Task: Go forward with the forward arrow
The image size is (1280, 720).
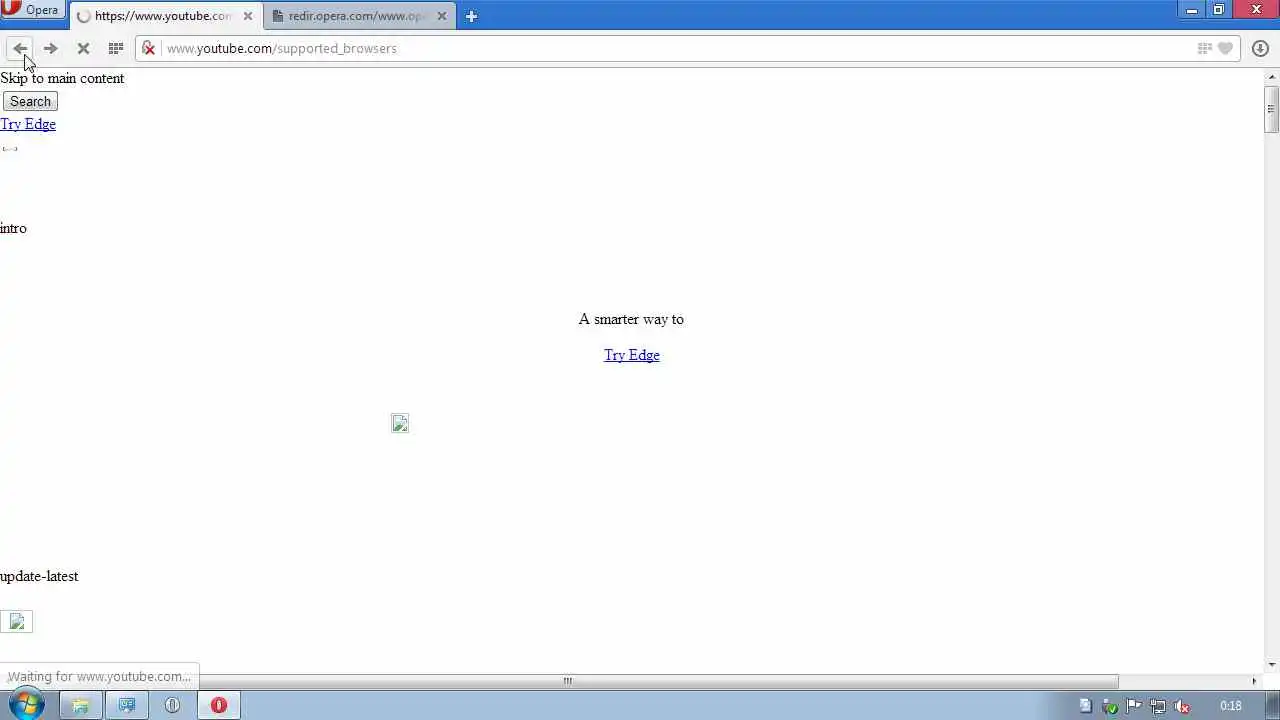Action: [x=50, y=48]
